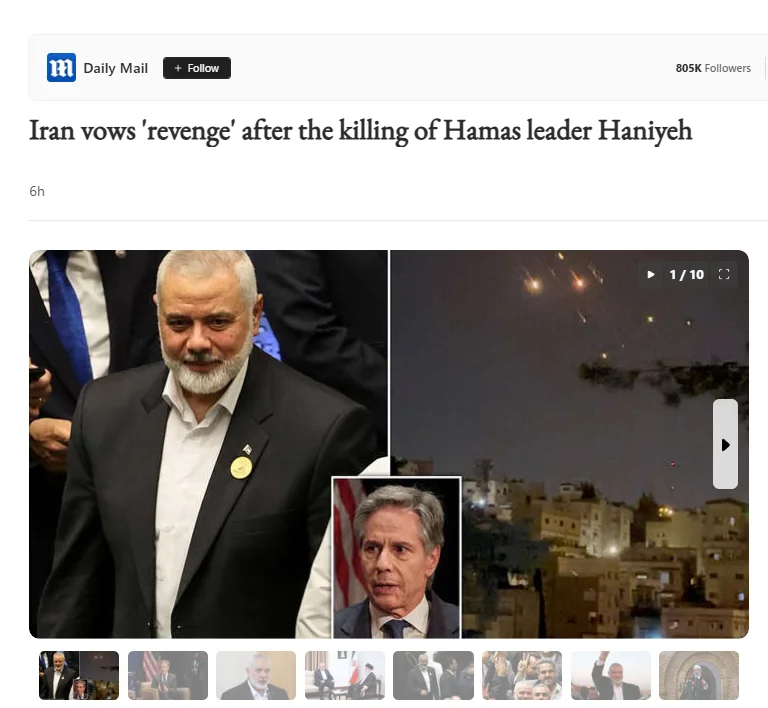Select the first gallery thumbnail
Viewport: 768px width, 708px height.
(79, 675)
